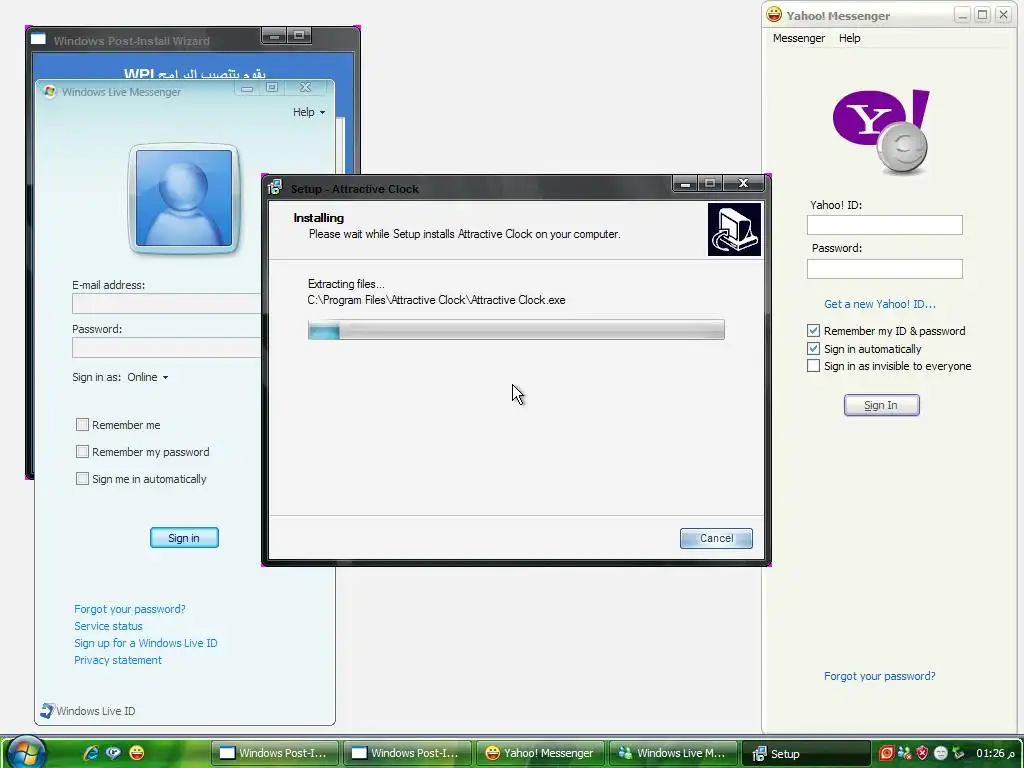The height and width of the screenshot is (768, 1024).
Task: Open the Help menu in Yahoo Messenger
Action: click(849, 38)
